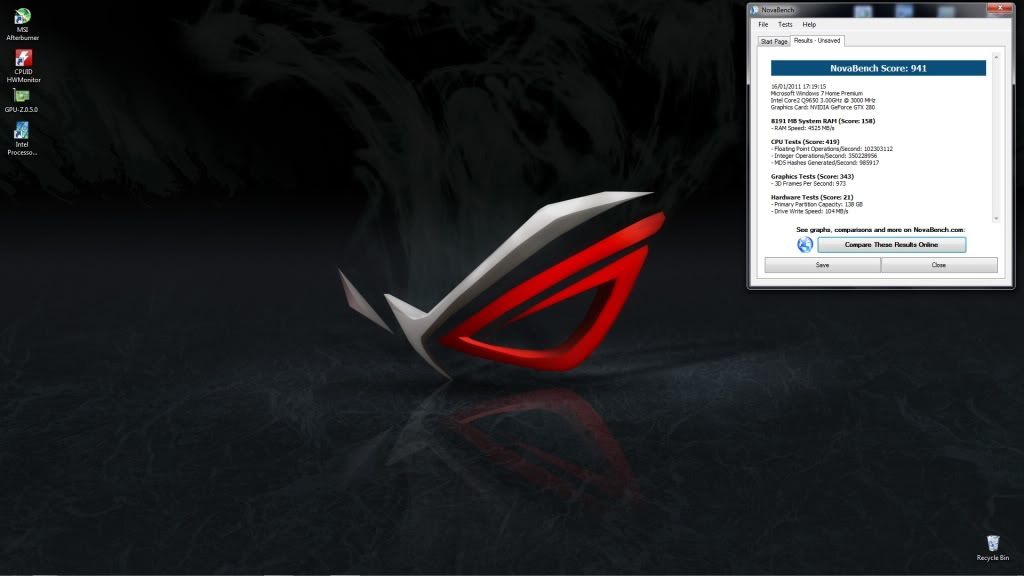1024x576 pixels.
Task: Open the Help menu in NovaBench
Action: coord(809,24)
